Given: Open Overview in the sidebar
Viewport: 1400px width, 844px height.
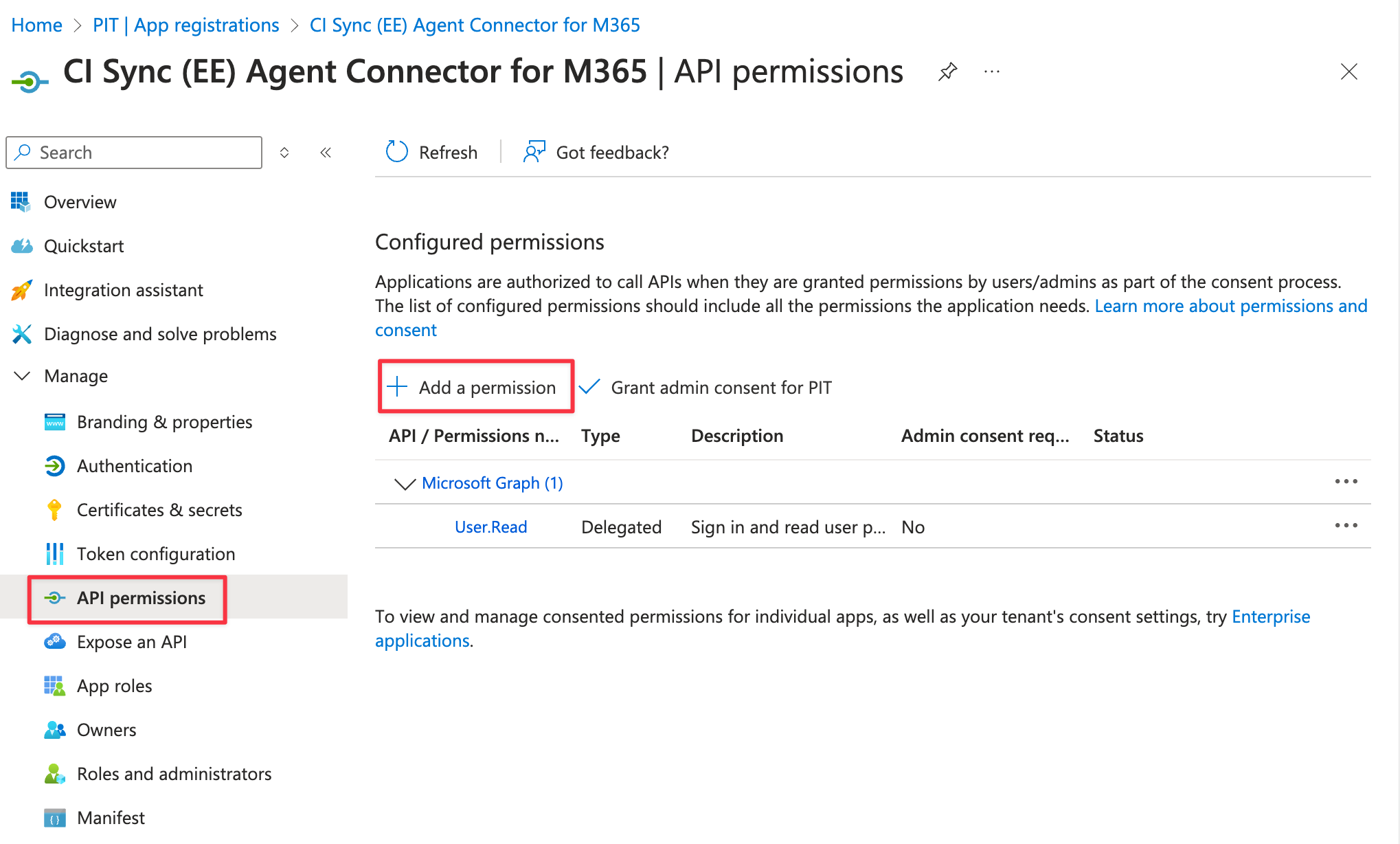Looking at the screenshot, I should coord(80,202).
